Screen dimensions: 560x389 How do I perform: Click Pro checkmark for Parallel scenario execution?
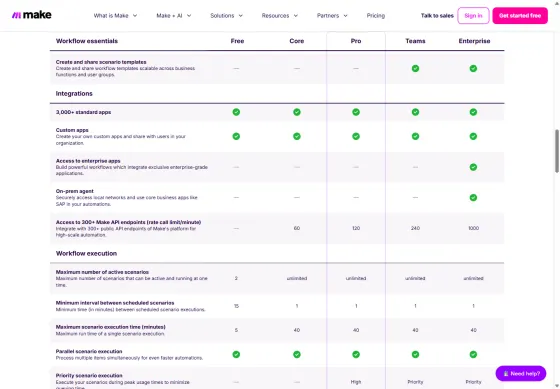[x=356, y=354]
